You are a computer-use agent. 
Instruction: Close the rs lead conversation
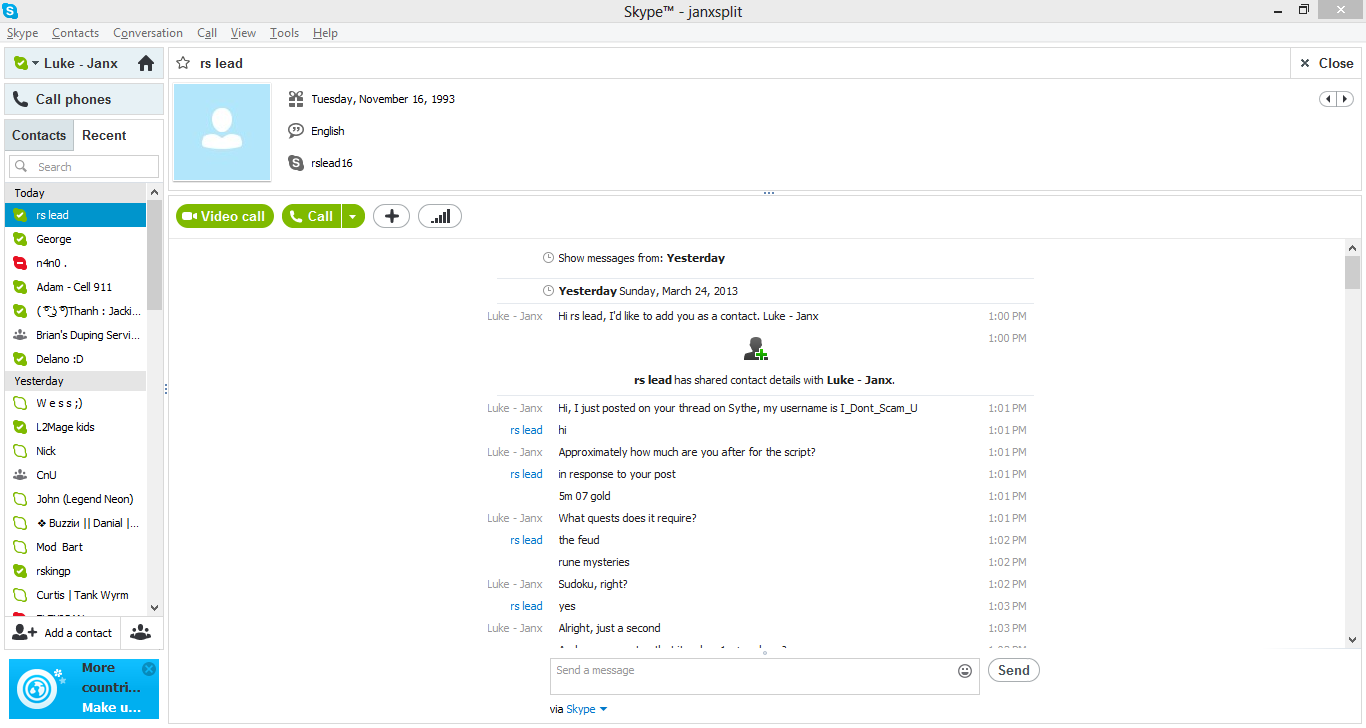pos(1326,63)
